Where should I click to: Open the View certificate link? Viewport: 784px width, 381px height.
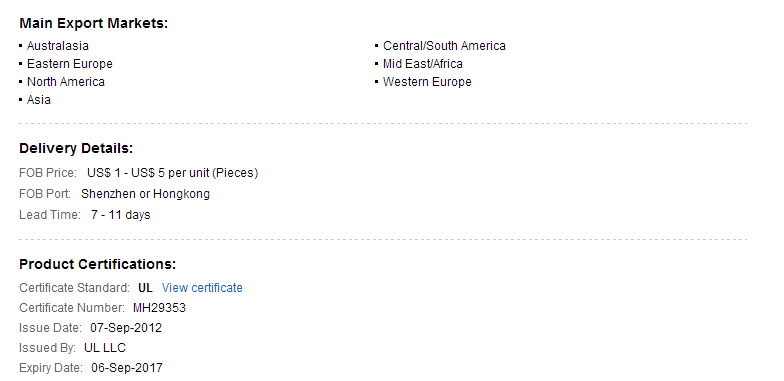click(202, 288)
